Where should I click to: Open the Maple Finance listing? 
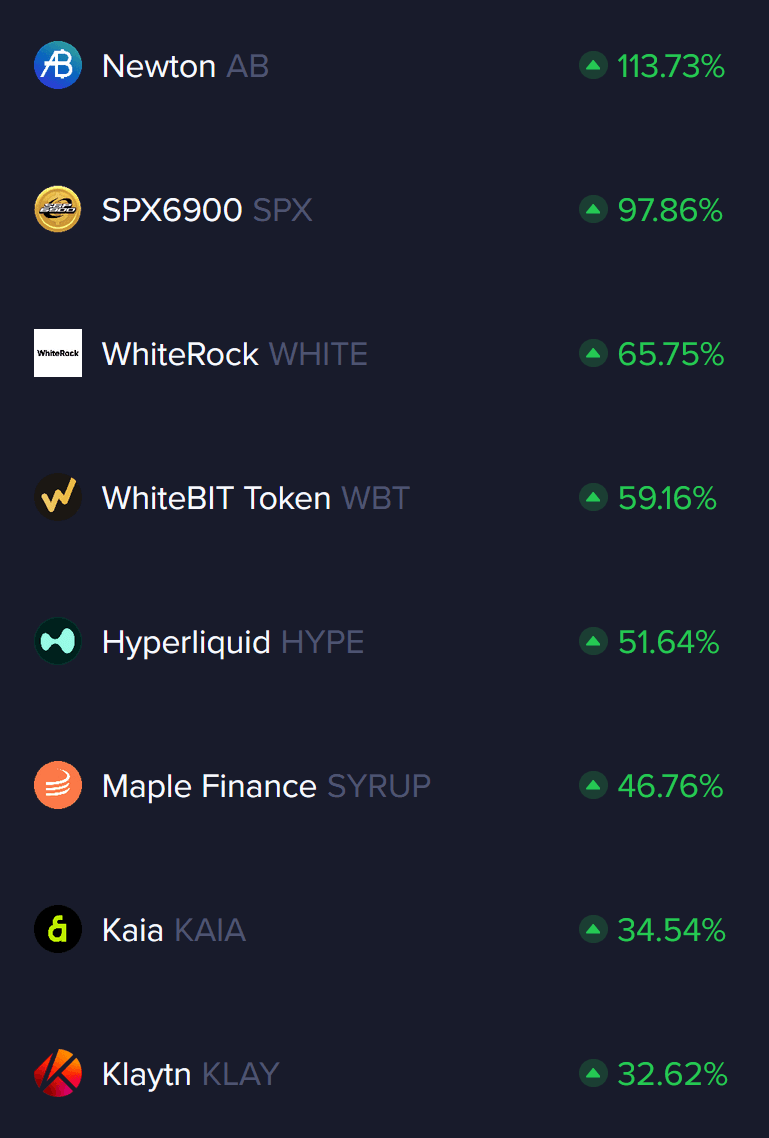coord(209,786)
